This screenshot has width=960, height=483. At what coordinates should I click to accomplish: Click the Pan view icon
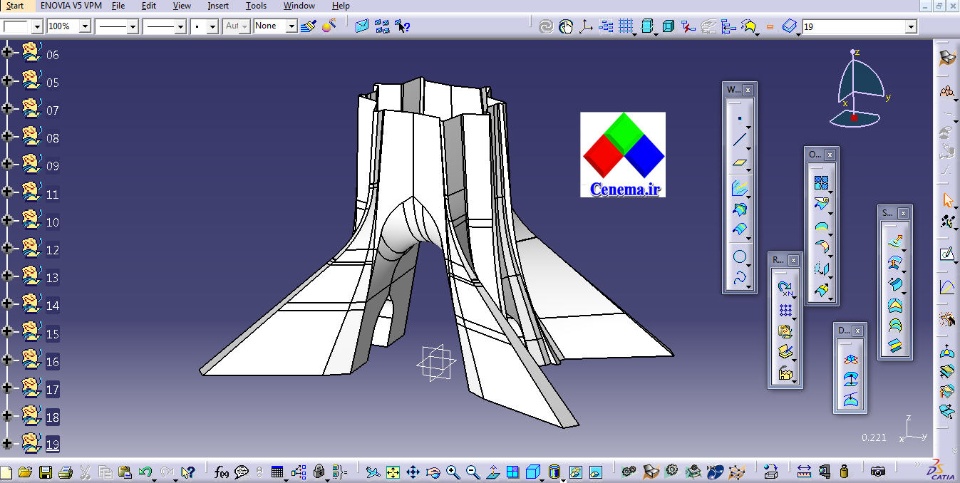413,472
